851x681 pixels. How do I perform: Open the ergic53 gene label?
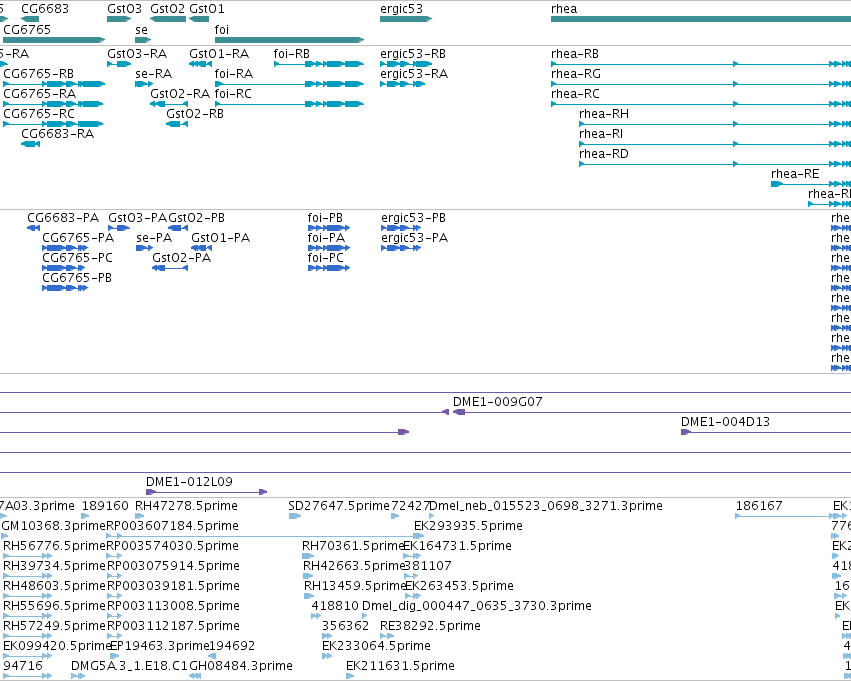(x=401, y=9)
